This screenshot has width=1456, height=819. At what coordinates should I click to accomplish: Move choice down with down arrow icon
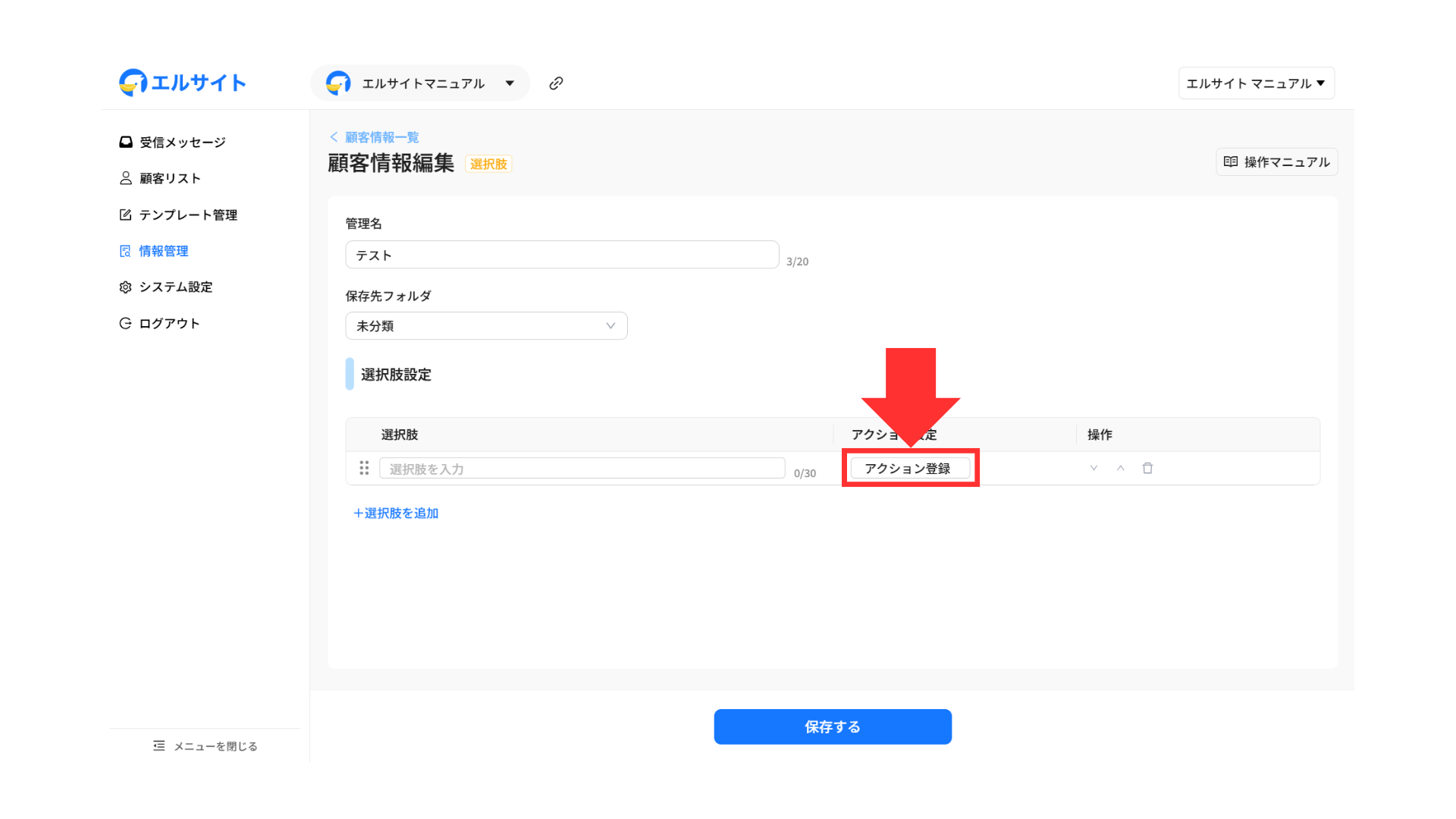coord(1094,468)
